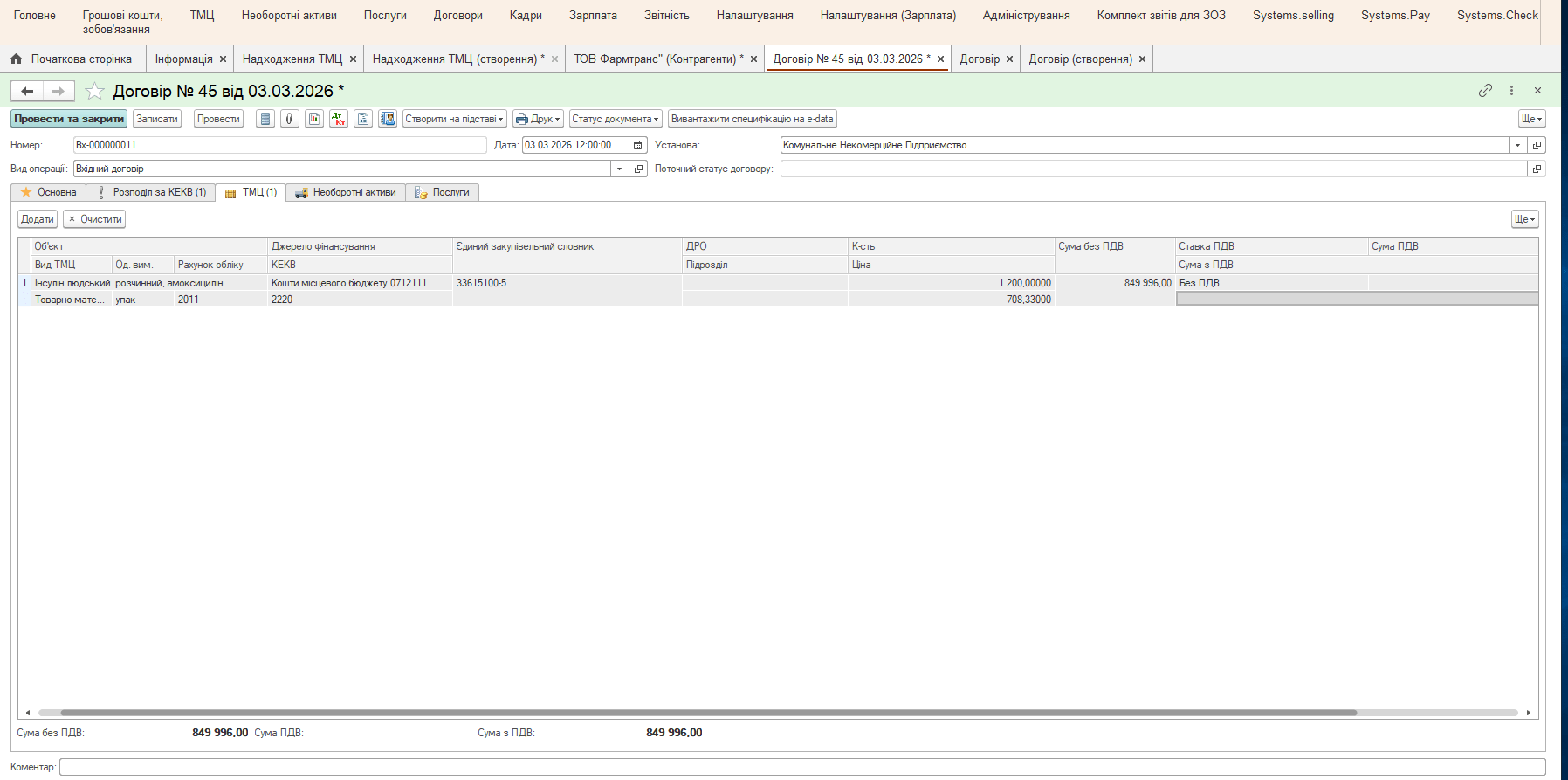Expand the Створити на підставі dropdown
1568x780 pixels.
(x=454, y=119)
